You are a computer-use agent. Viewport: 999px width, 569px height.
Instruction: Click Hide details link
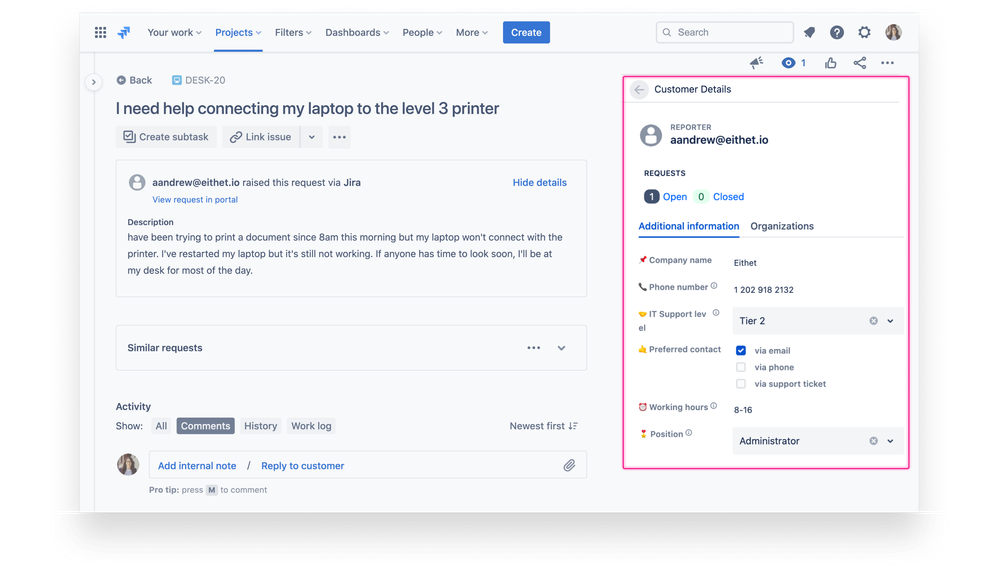point(540,182)
